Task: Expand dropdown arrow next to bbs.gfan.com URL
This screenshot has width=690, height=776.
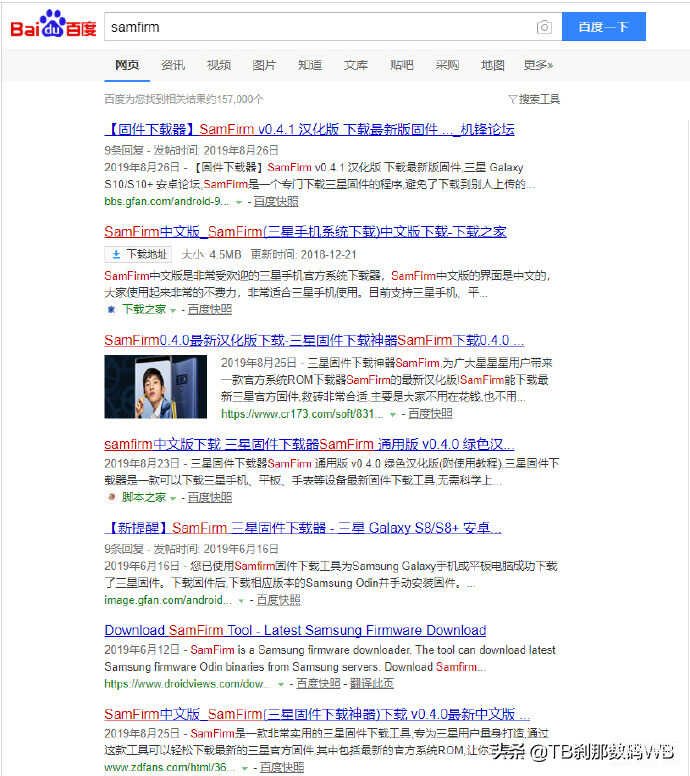Action: pyautogui.click(x=239, y=202)
